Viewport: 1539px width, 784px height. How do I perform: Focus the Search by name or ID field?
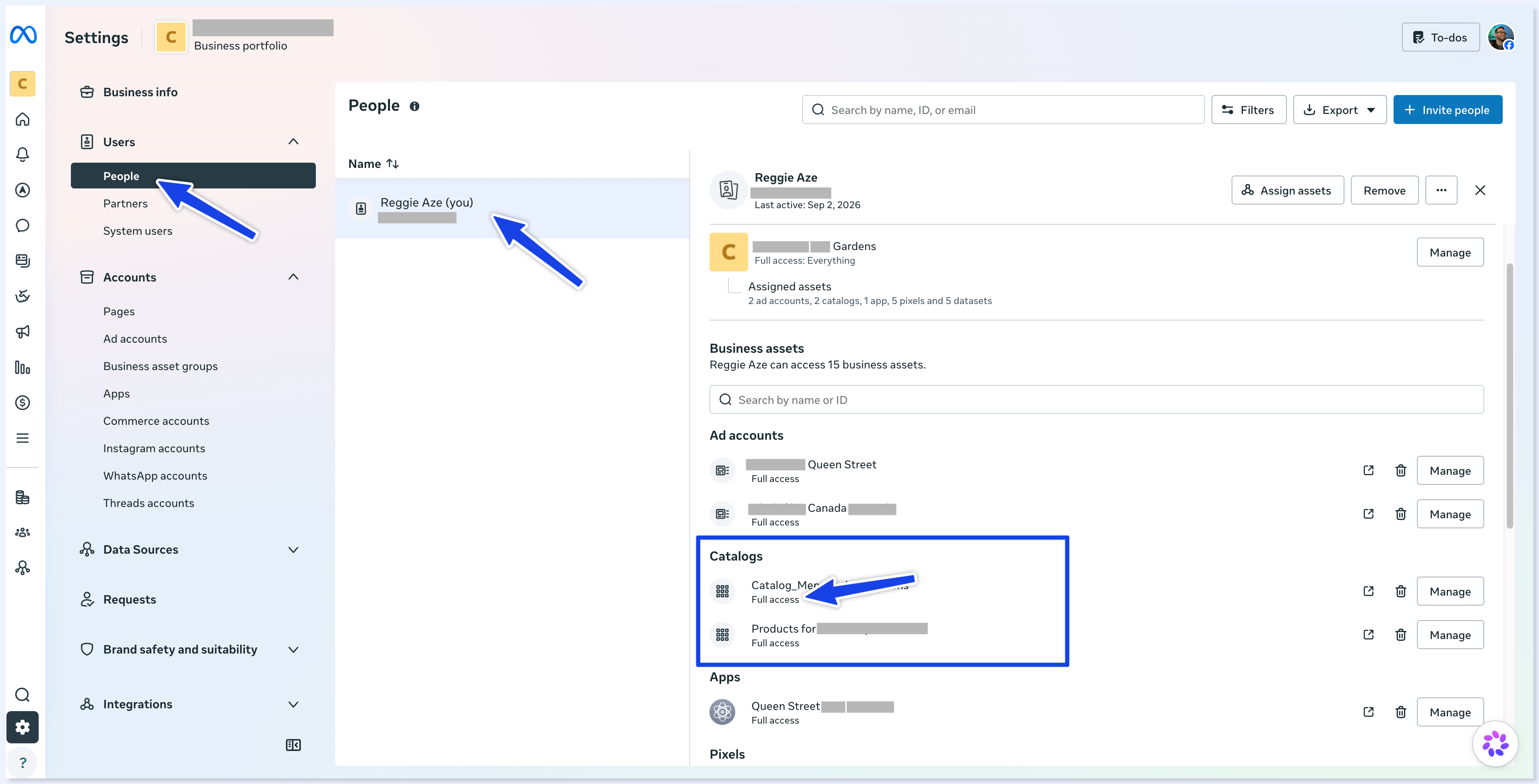1096,399
